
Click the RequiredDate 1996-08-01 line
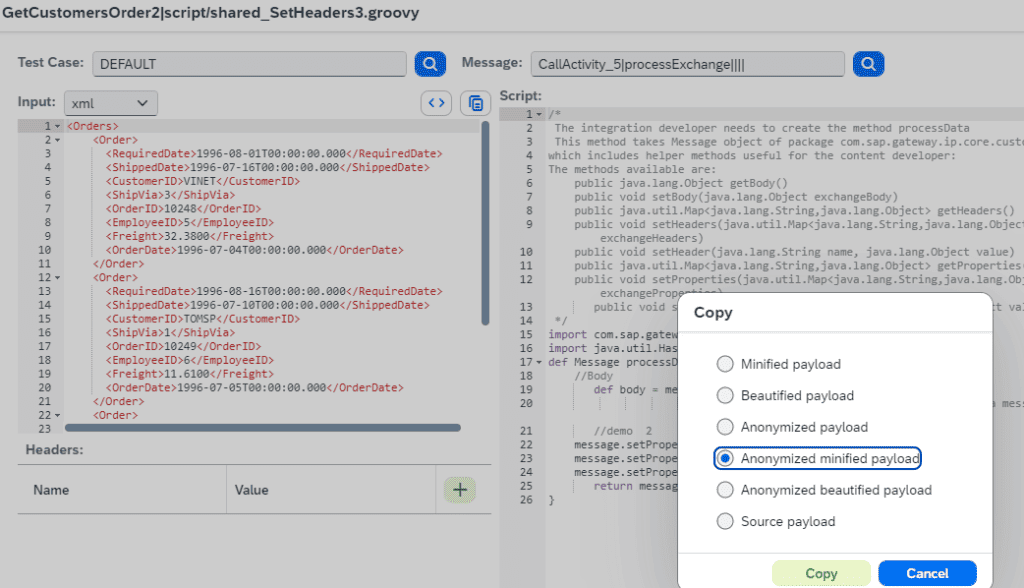pos(274,154)
